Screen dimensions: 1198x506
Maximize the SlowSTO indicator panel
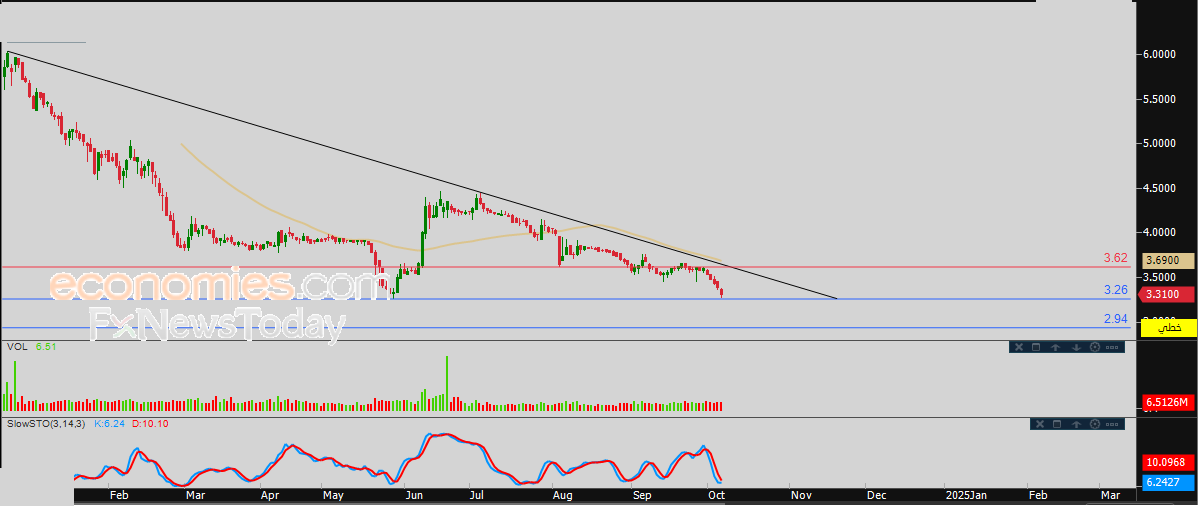pyautogui.click(x=1056, y=423)
